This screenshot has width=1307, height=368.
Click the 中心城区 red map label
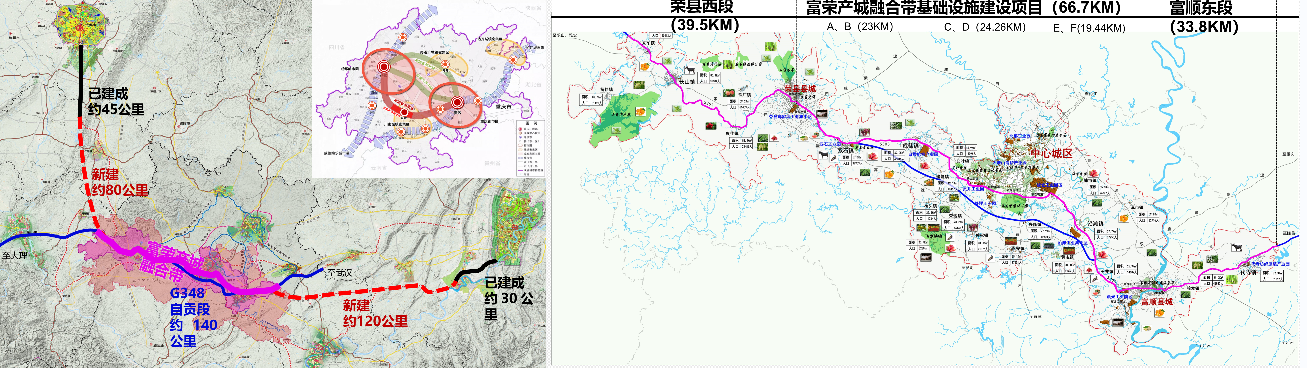point(1052,152)
